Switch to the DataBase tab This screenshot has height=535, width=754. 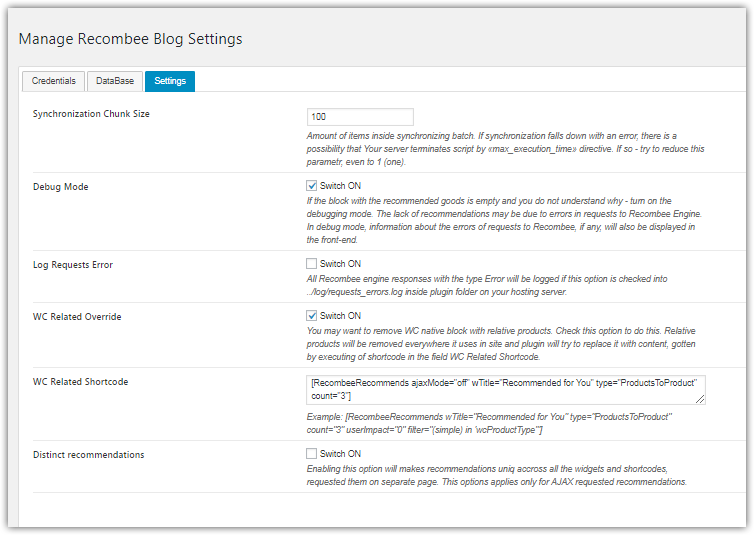114,81
